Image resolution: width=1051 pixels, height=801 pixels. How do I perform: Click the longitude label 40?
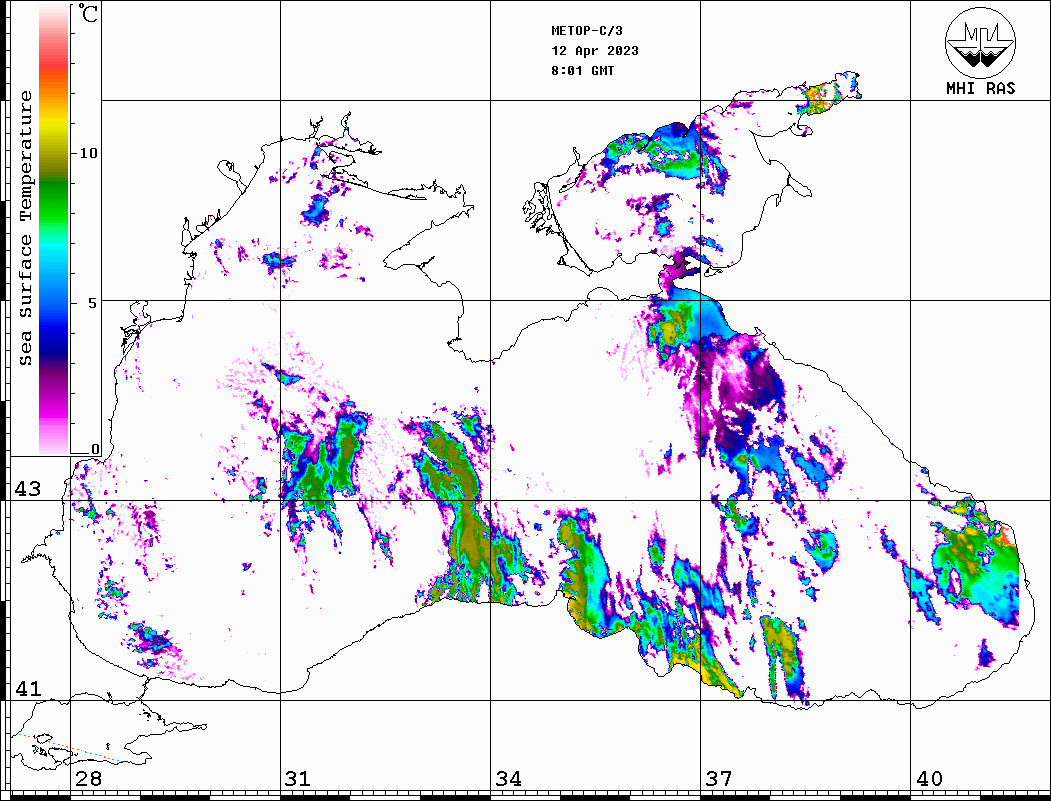(x=929, y=779)
